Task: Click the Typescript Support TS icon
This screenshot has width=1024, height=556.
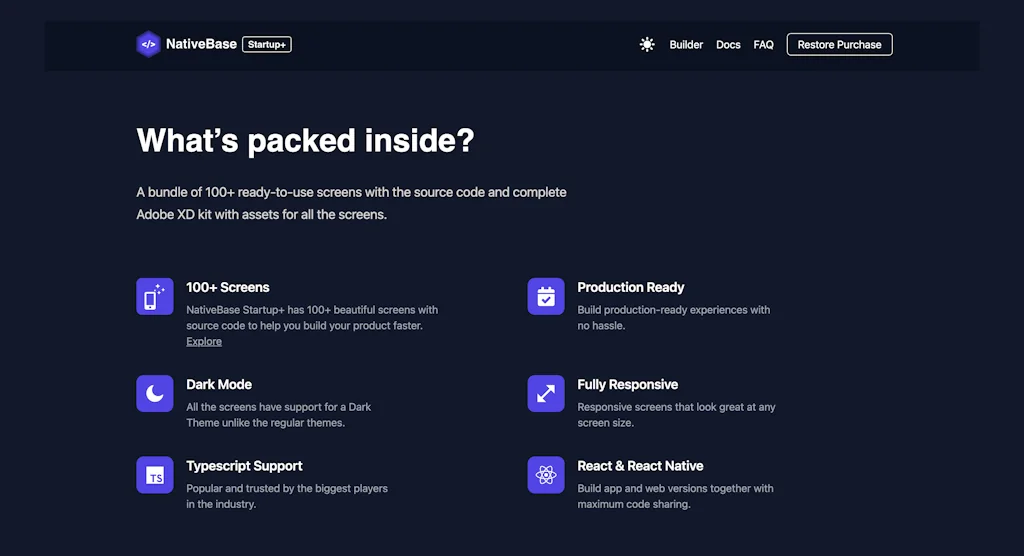Action: coord(155,475)
